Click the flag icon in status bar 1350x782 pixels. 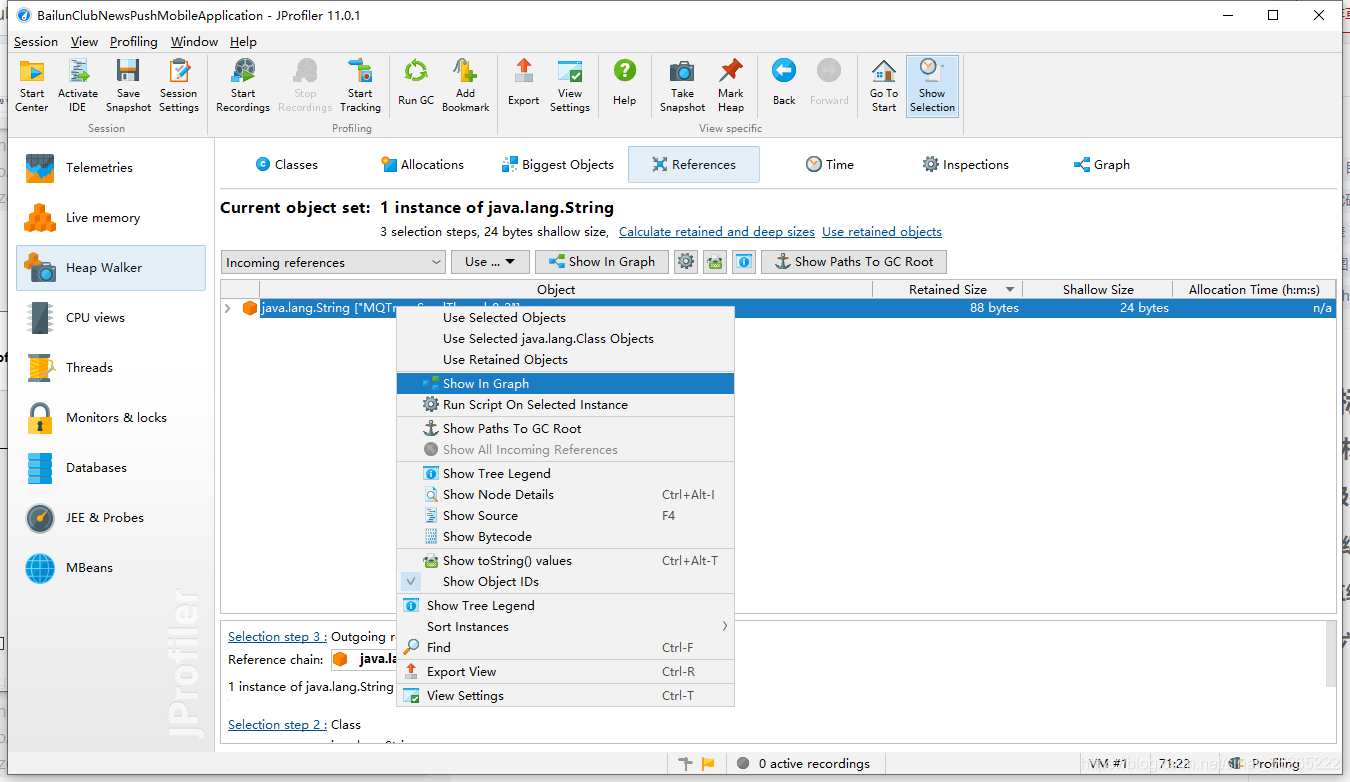708,763
